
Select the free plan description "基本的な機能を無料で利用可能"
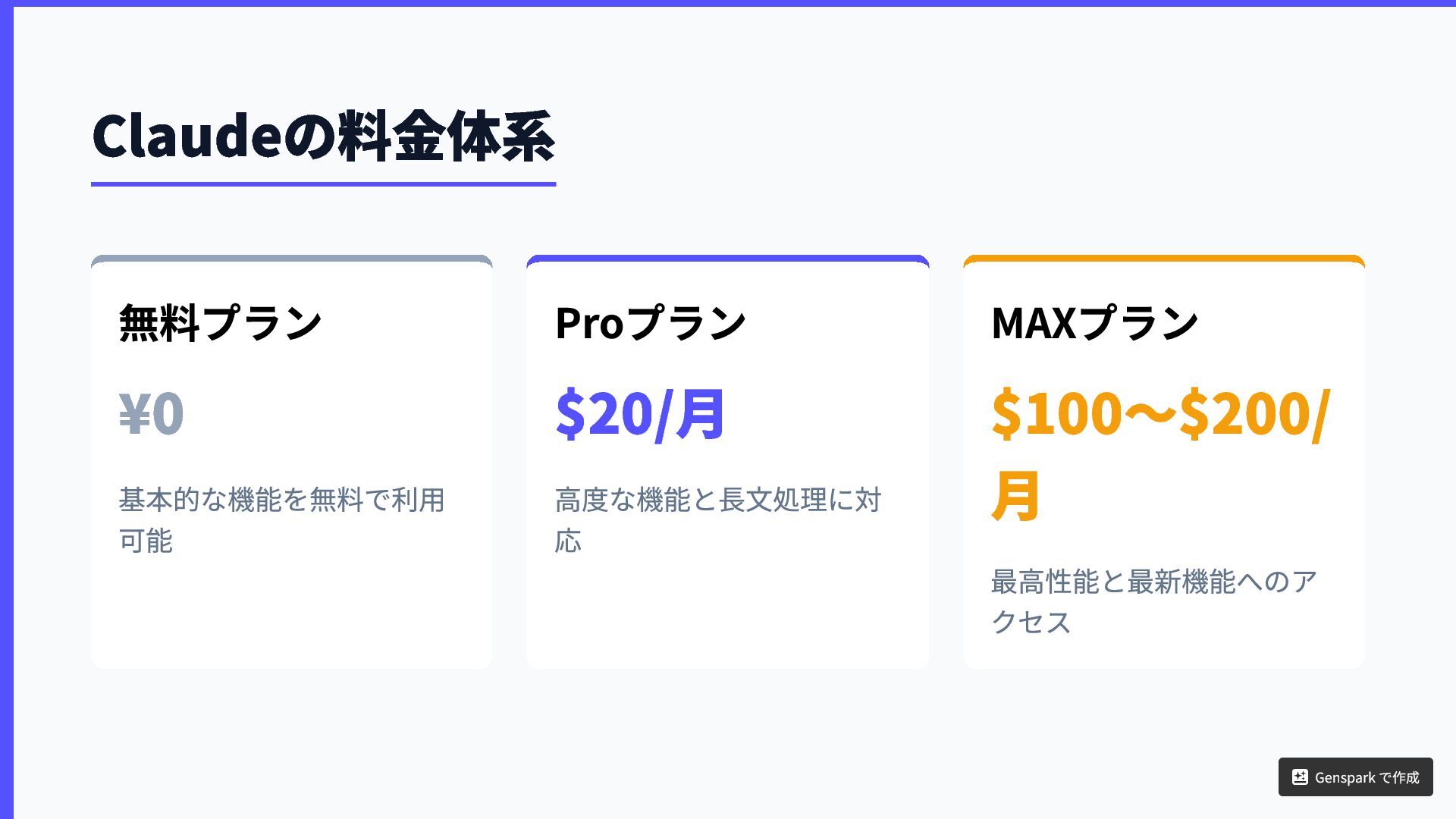coord(281,520)
